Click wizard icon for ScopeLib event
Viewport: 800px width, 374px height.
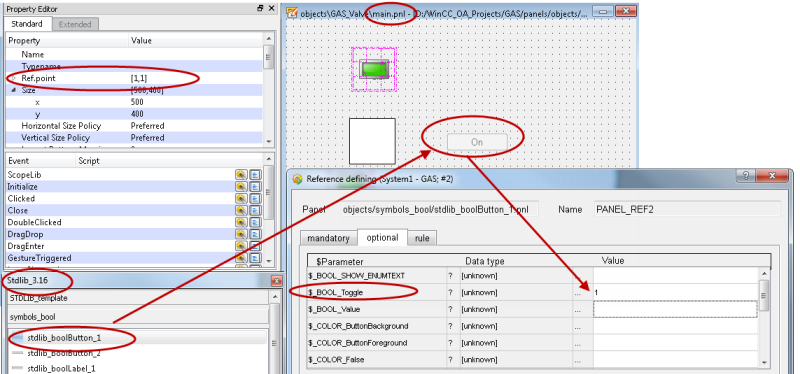pyautogui.click(x=241, y=174)
